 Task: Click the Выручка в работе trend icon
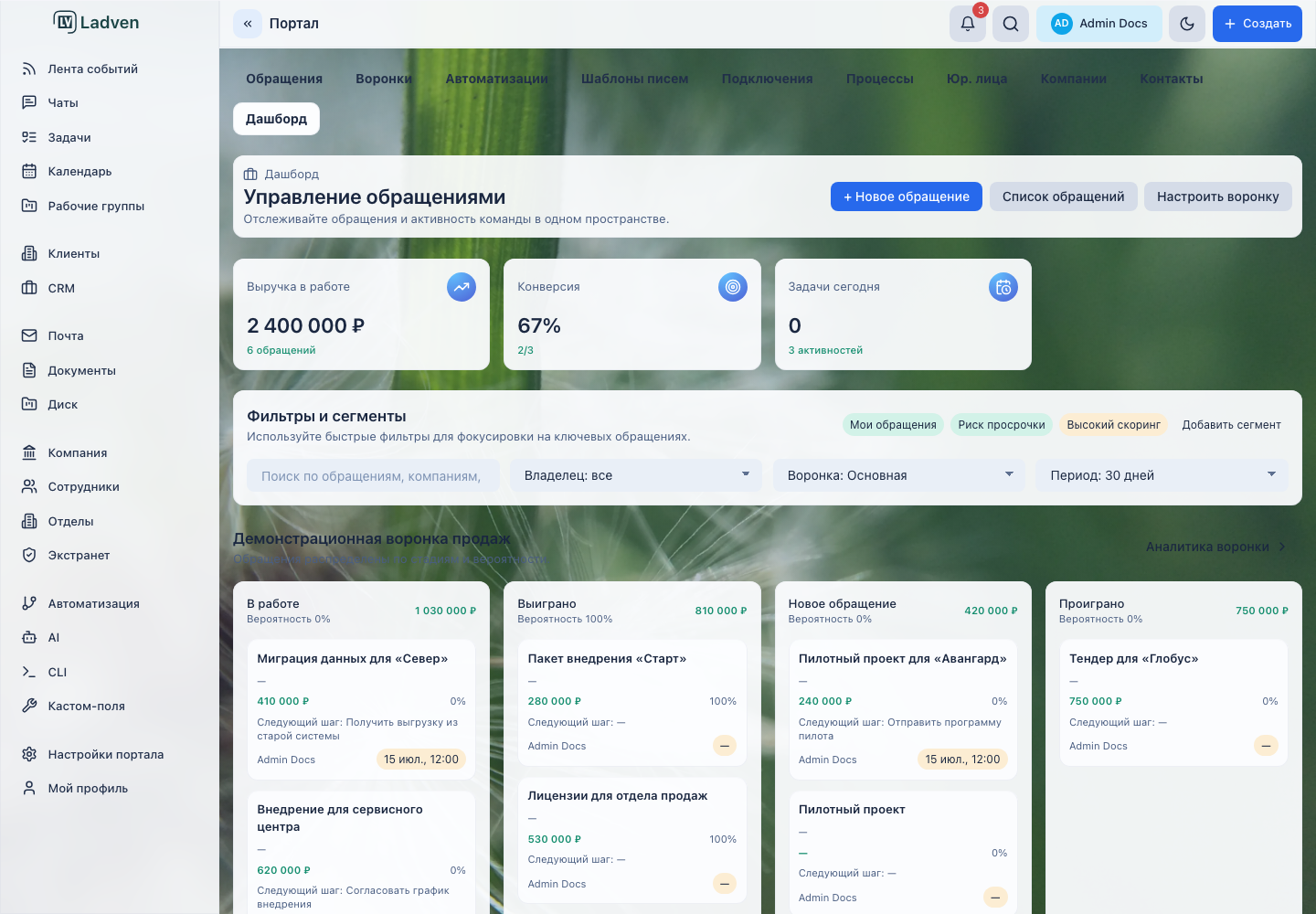(x=462, y=287)
